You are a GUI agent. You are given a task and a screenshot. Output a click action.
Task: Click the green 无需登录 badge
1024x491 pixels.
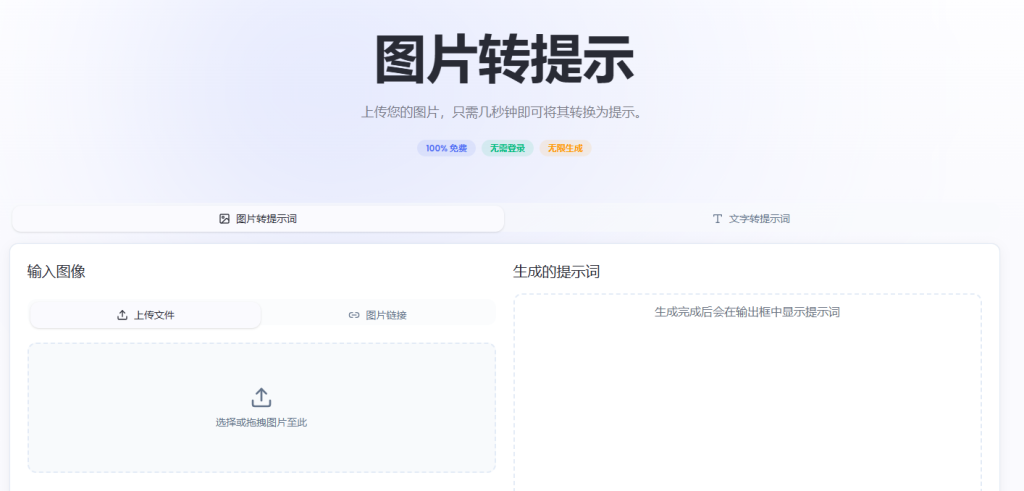click(507, 148)
